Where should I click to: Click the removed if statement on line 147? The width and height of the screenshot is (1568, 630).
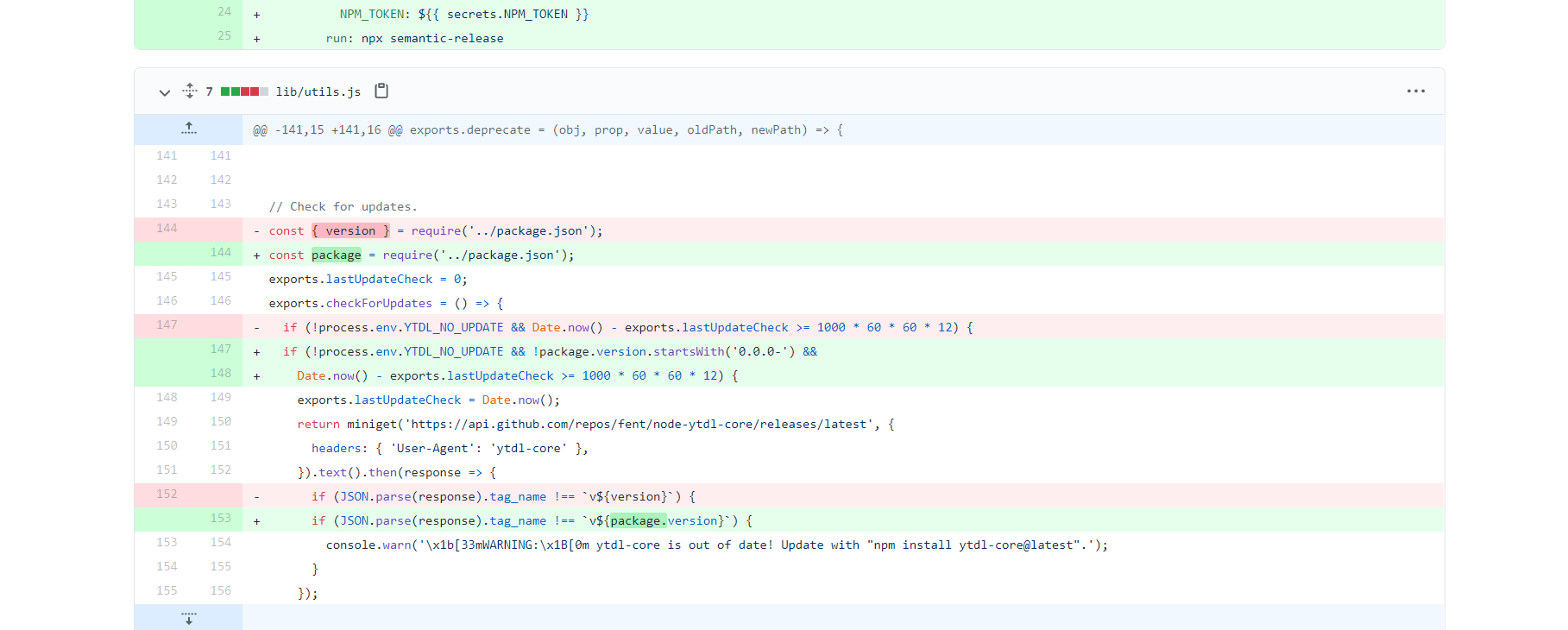[x=628, y=328]
